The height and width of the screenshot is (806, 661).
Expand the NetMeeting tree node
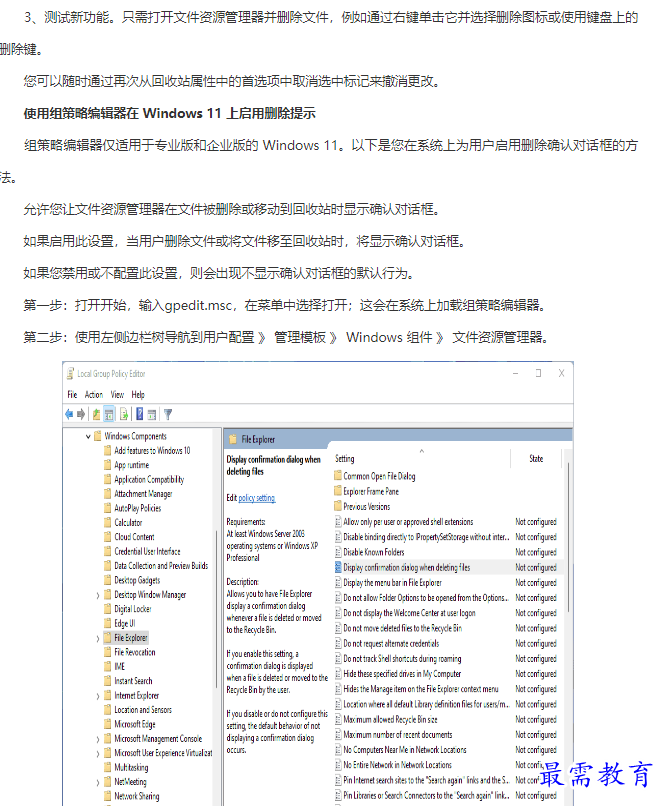[98, 782]
